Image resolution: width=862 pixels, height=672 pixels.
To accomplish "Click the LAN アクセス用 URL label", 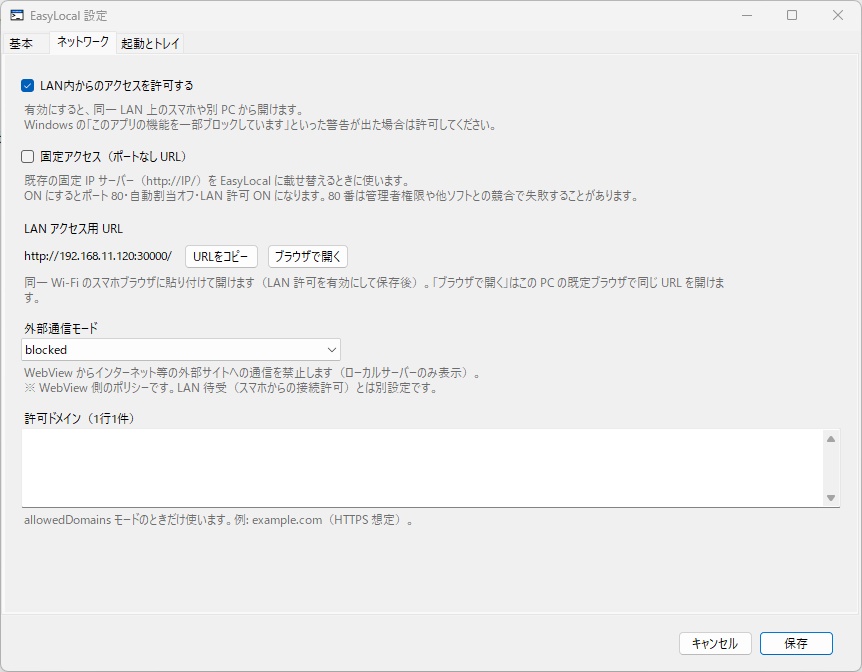I will (x=73, y=229).
